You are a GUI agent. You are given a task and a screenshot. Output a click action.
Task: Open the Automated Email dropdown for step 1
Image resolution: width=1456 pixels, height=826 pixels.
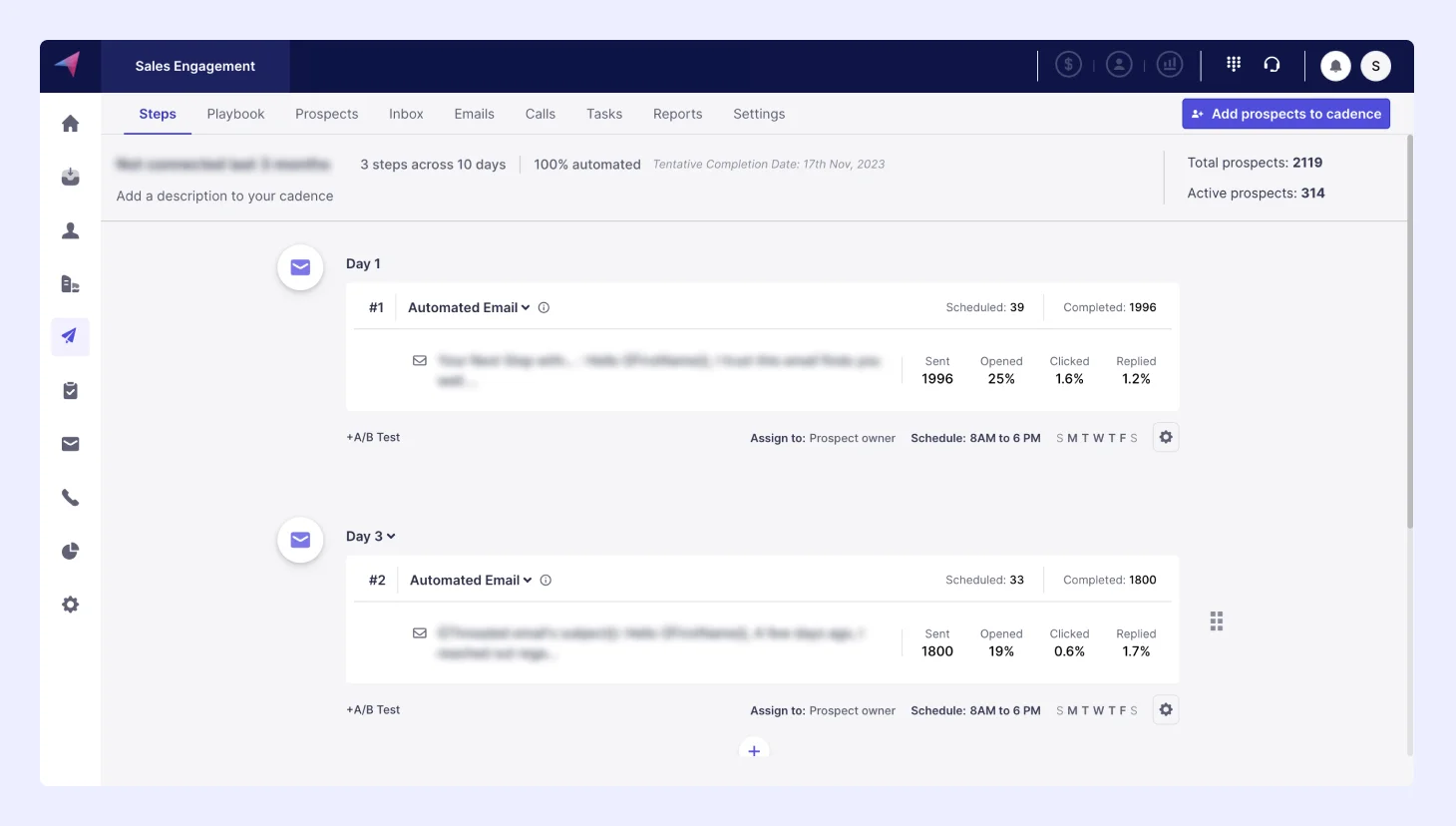(x=528, y=307)
